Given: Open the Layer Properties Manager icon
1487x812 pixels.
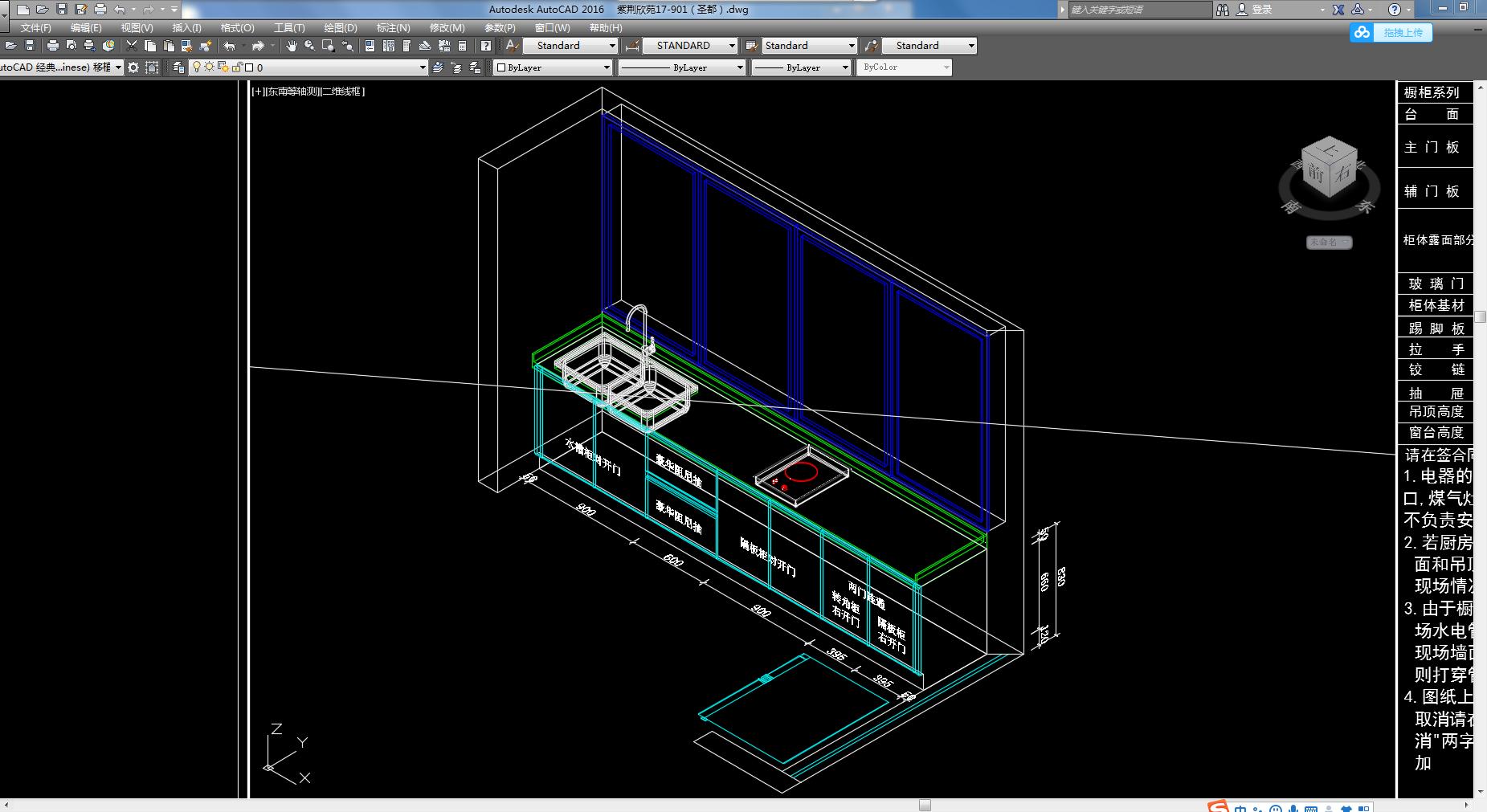Looking at the screenshot, I should (x=178, y=67).
